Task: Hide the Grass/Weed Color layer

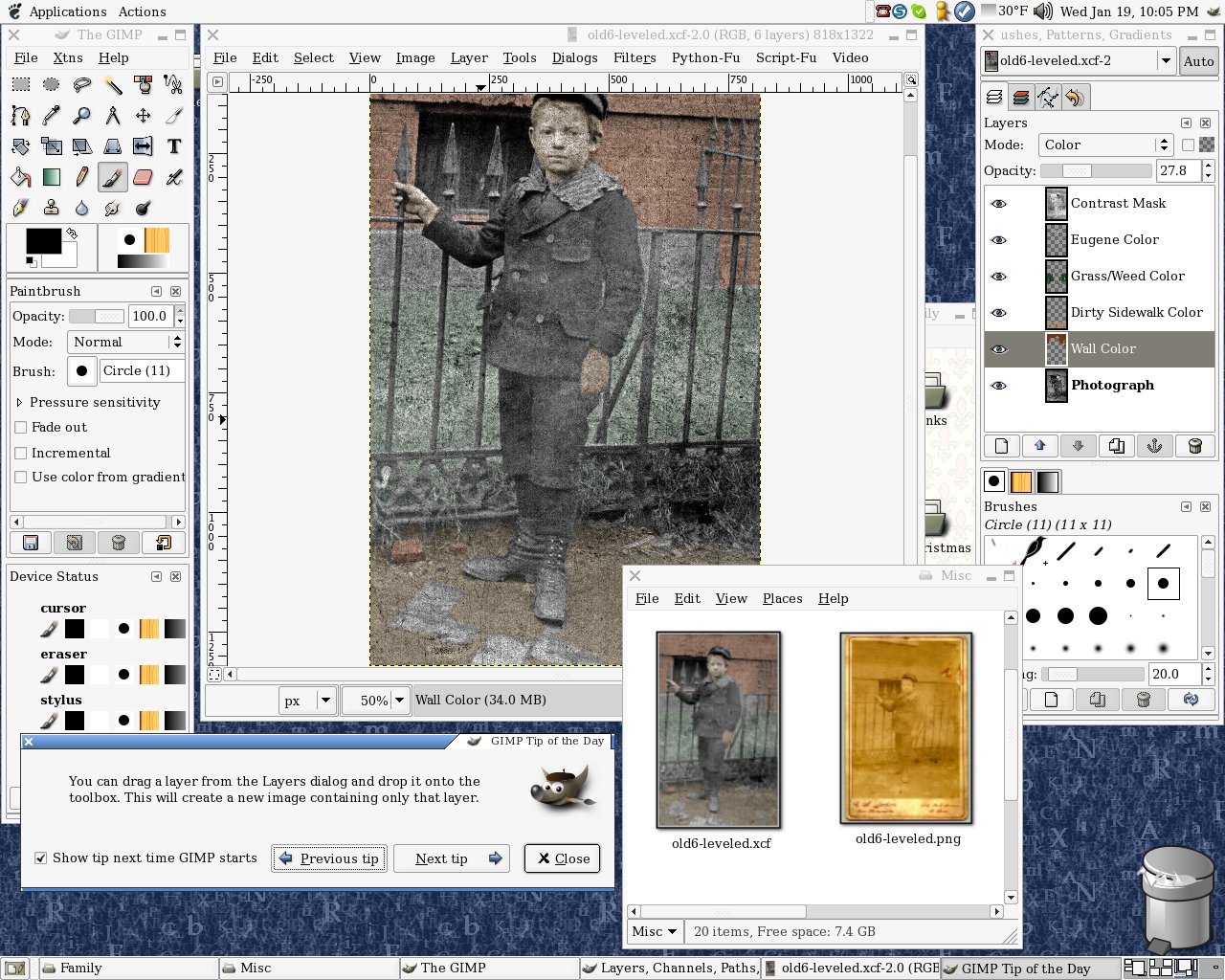Action: (999, 277)
